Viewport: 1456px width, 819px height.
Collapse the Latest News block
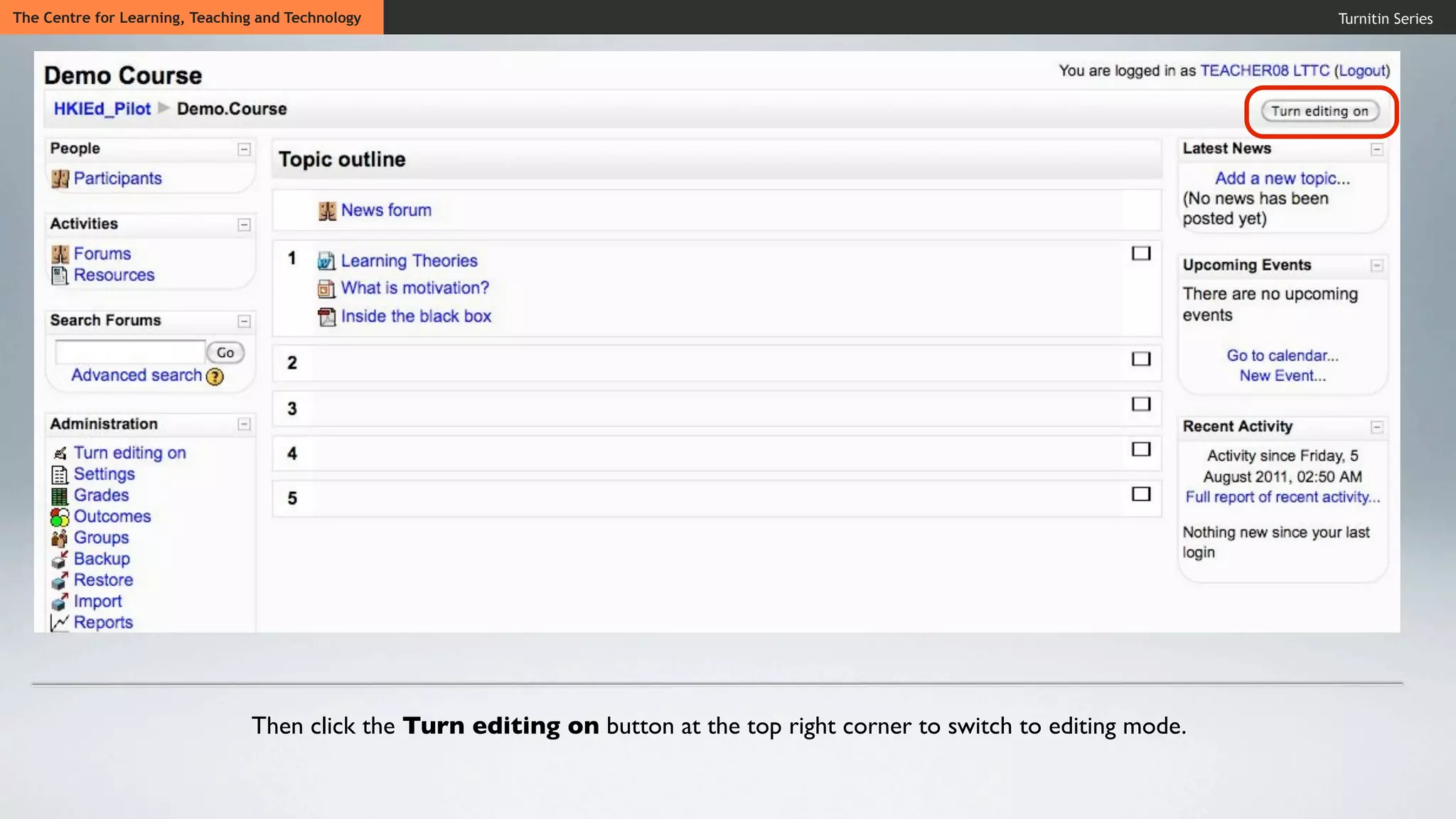tap(1377, 149)
